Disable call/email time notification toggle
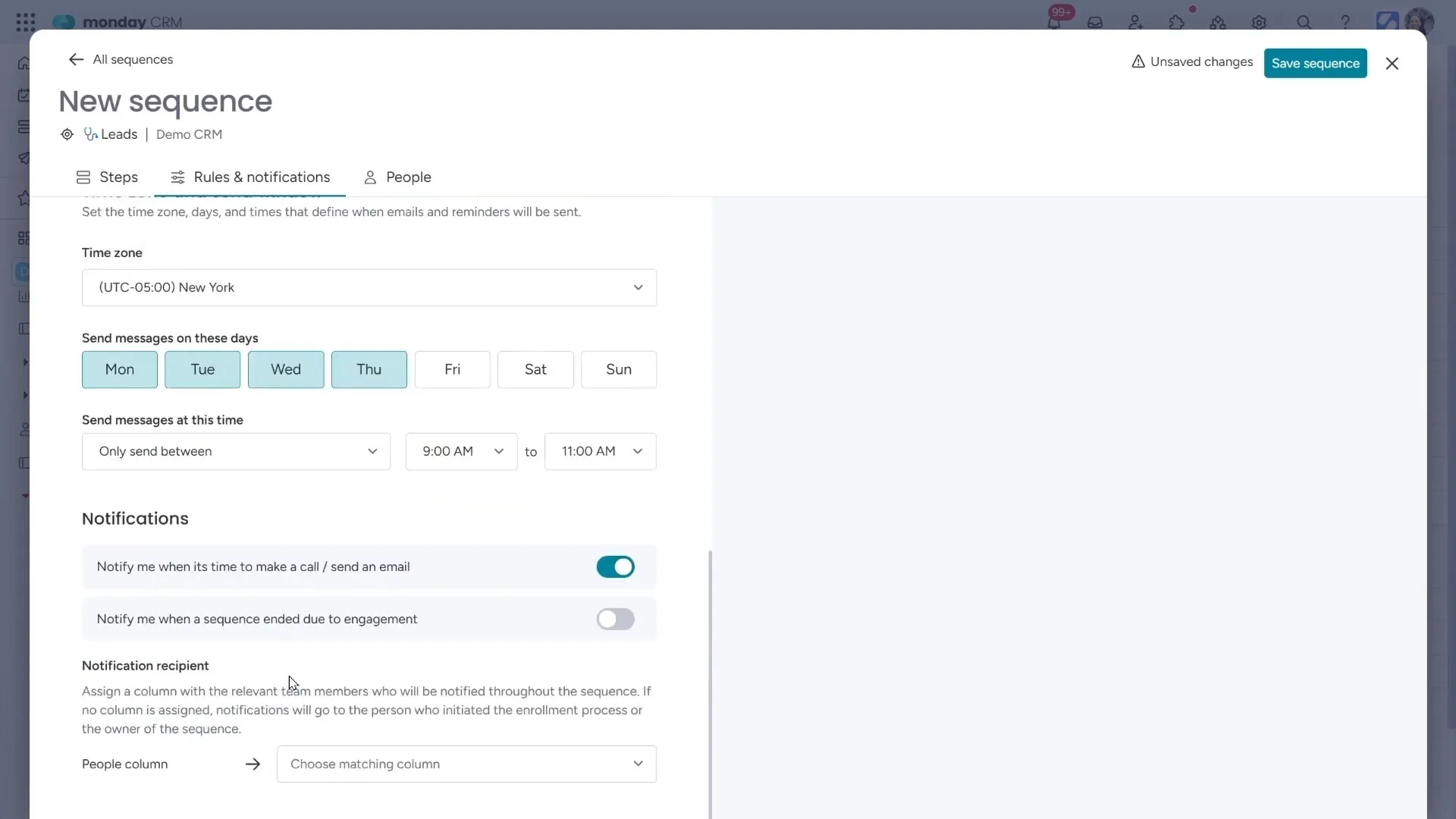The width and height of the screenshot is (1456, 819). tap(615, 566)
